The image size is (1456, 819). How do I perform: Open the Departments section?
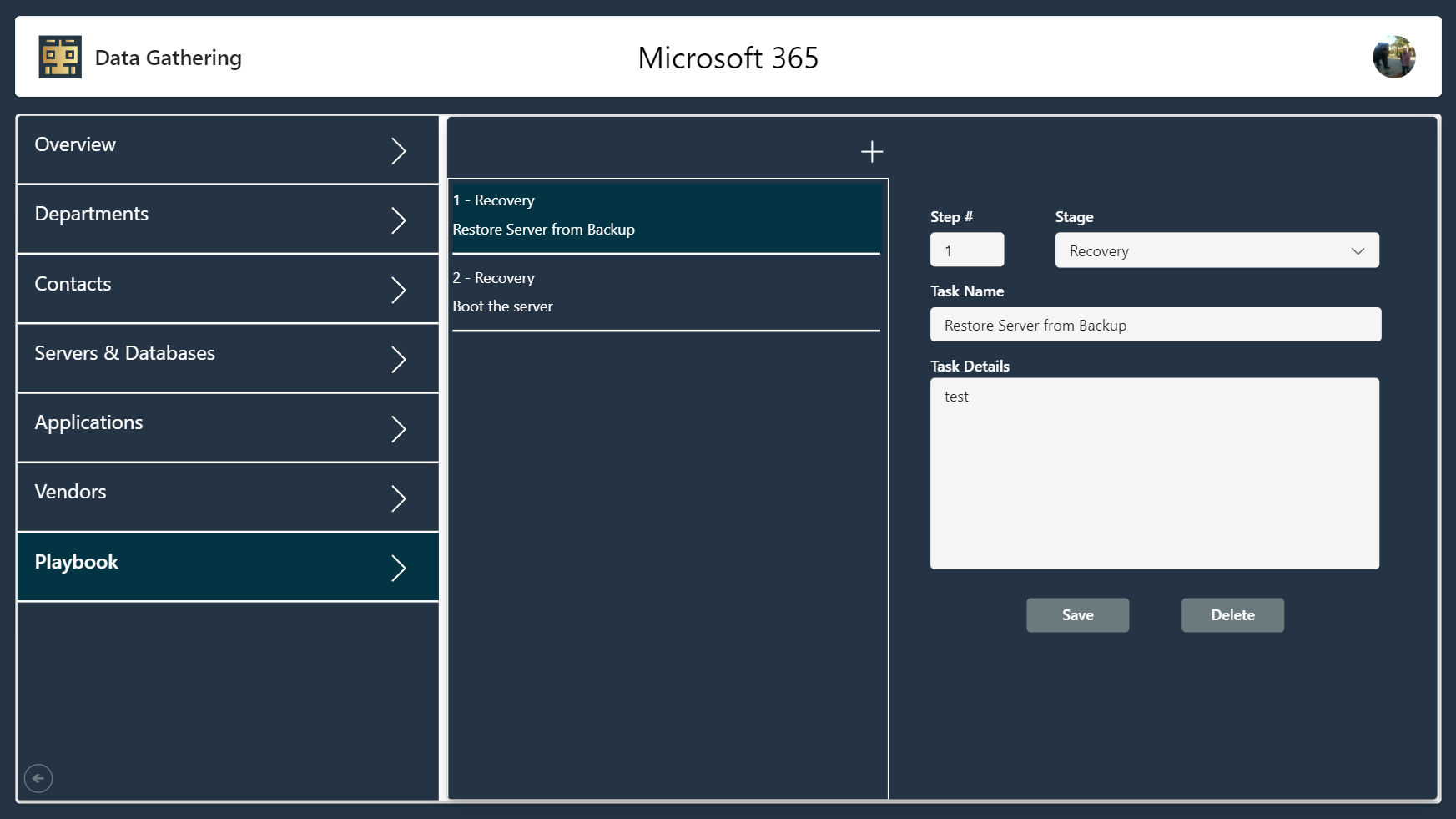[x=228, y=220]
